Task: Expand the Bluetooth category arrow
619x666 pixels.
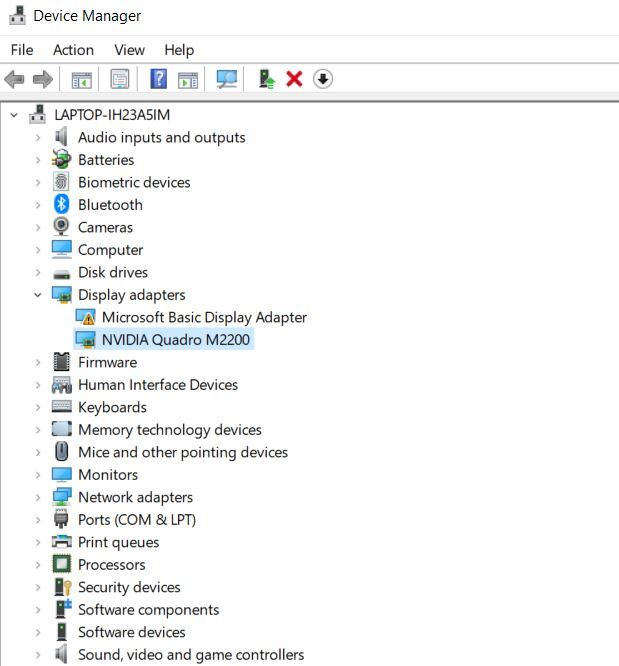Action: (38, 205)
